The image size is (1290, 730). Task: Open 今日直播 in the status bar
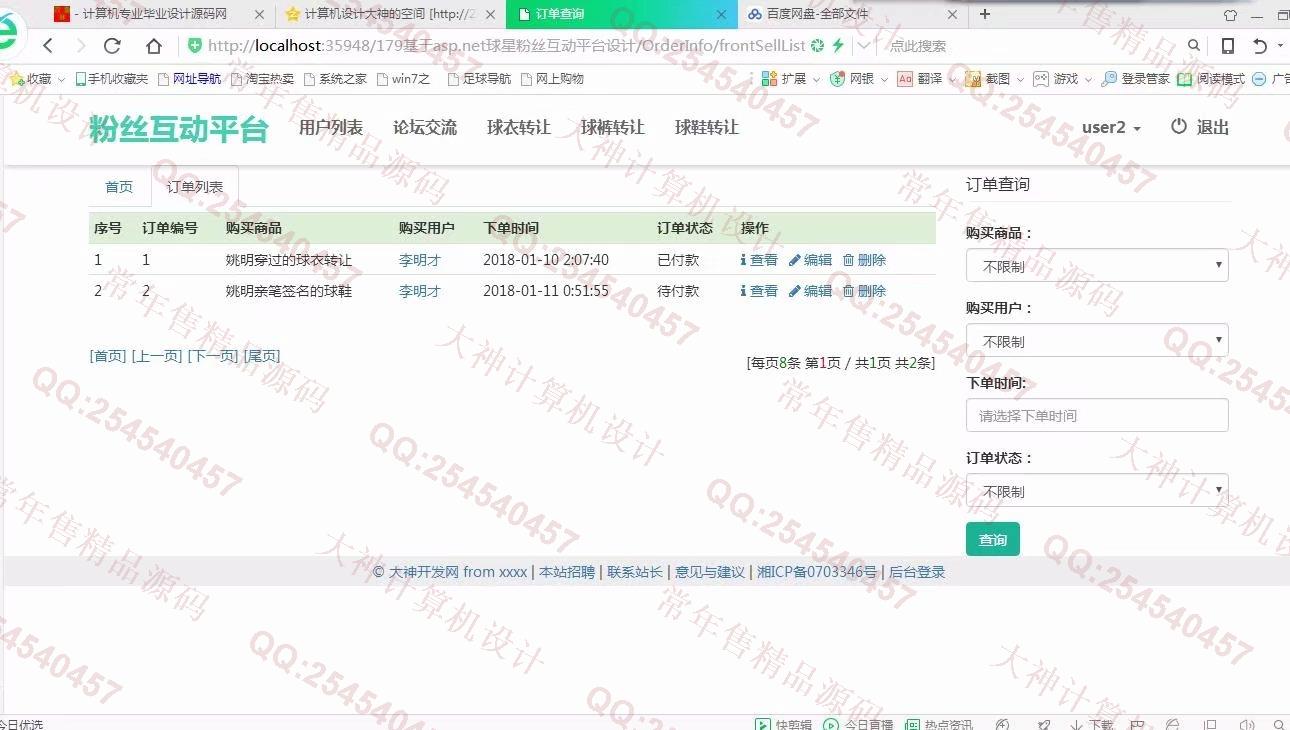pos(858,724)
